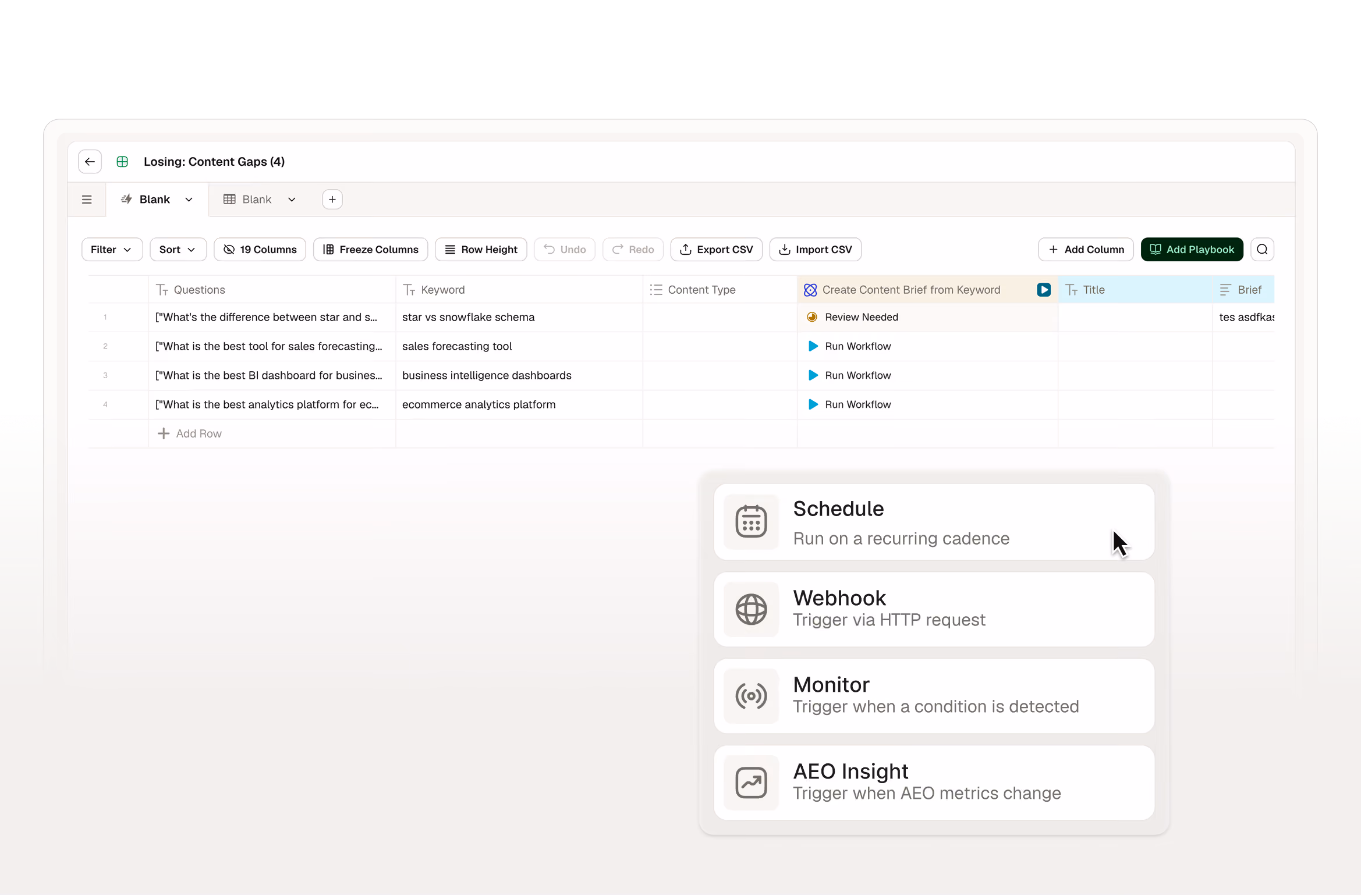This screenshot has height=896, width=1361.
Task: Pick the AEO Insight chart icon
Action: click(x=751, y=783)
